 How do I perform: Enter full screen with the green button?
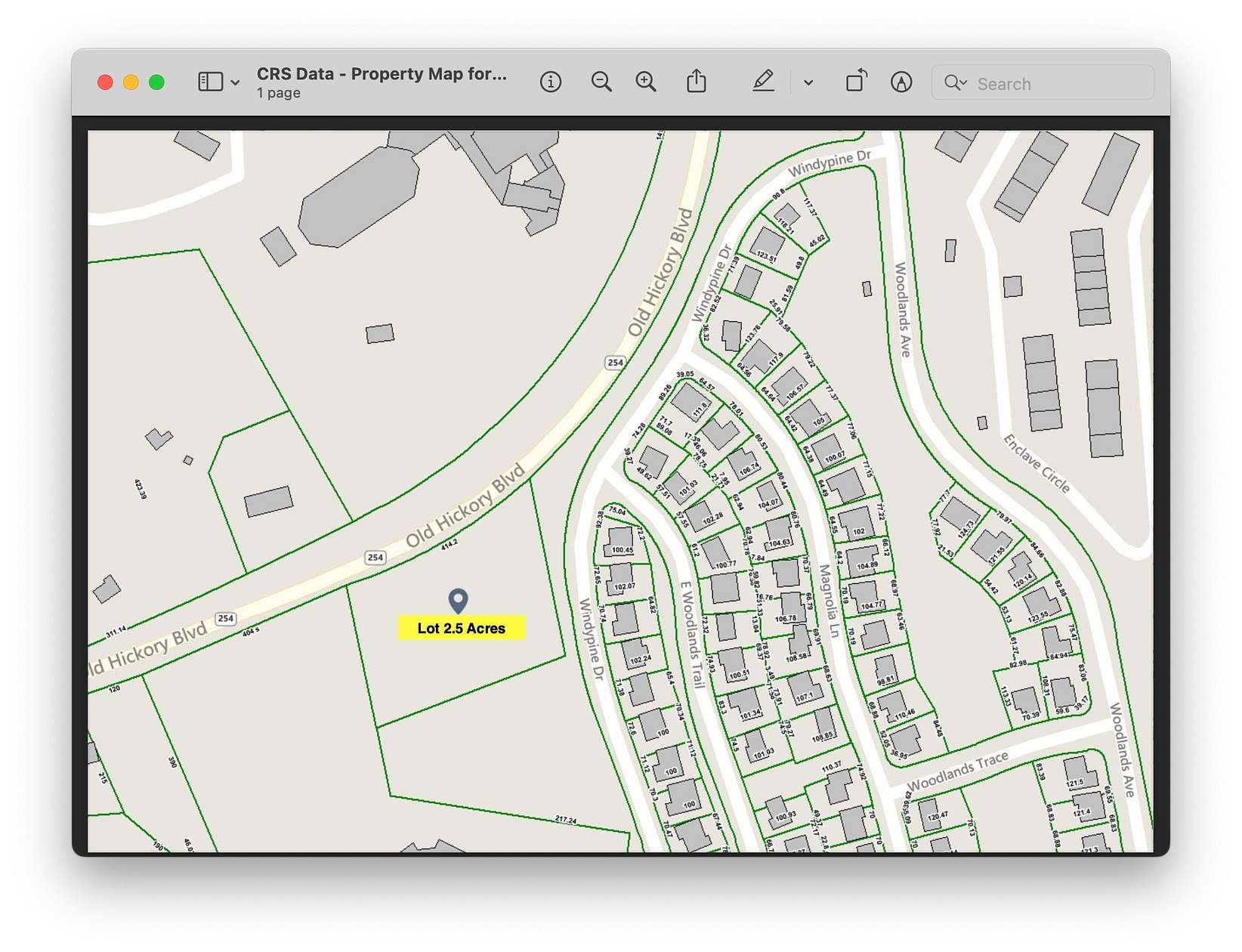coord(156,82)
